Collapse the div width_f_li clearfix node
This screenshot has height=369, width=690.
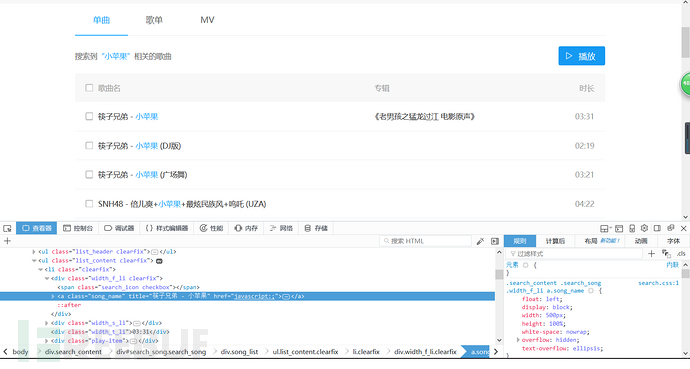[x=47, y=278]
